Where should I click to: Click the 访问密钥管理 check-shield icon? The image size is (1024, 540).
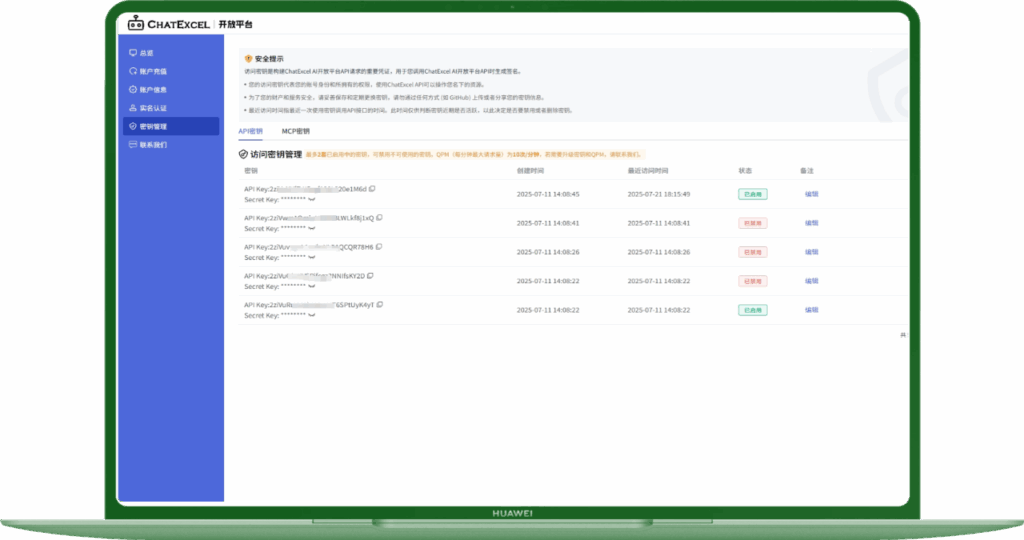[243, 155]
